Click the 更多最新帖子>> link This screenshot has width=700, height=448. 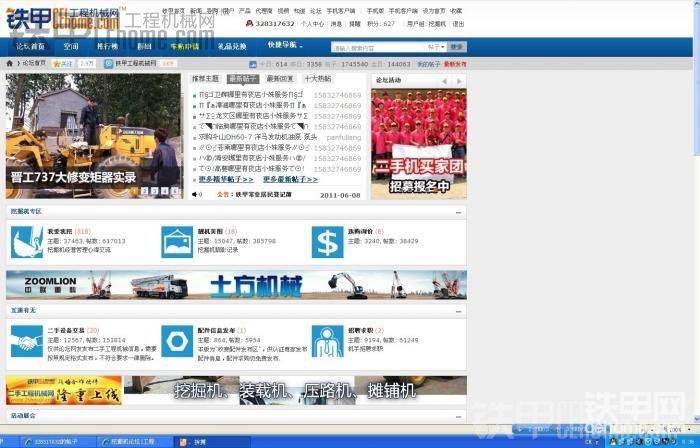[290, 179]
